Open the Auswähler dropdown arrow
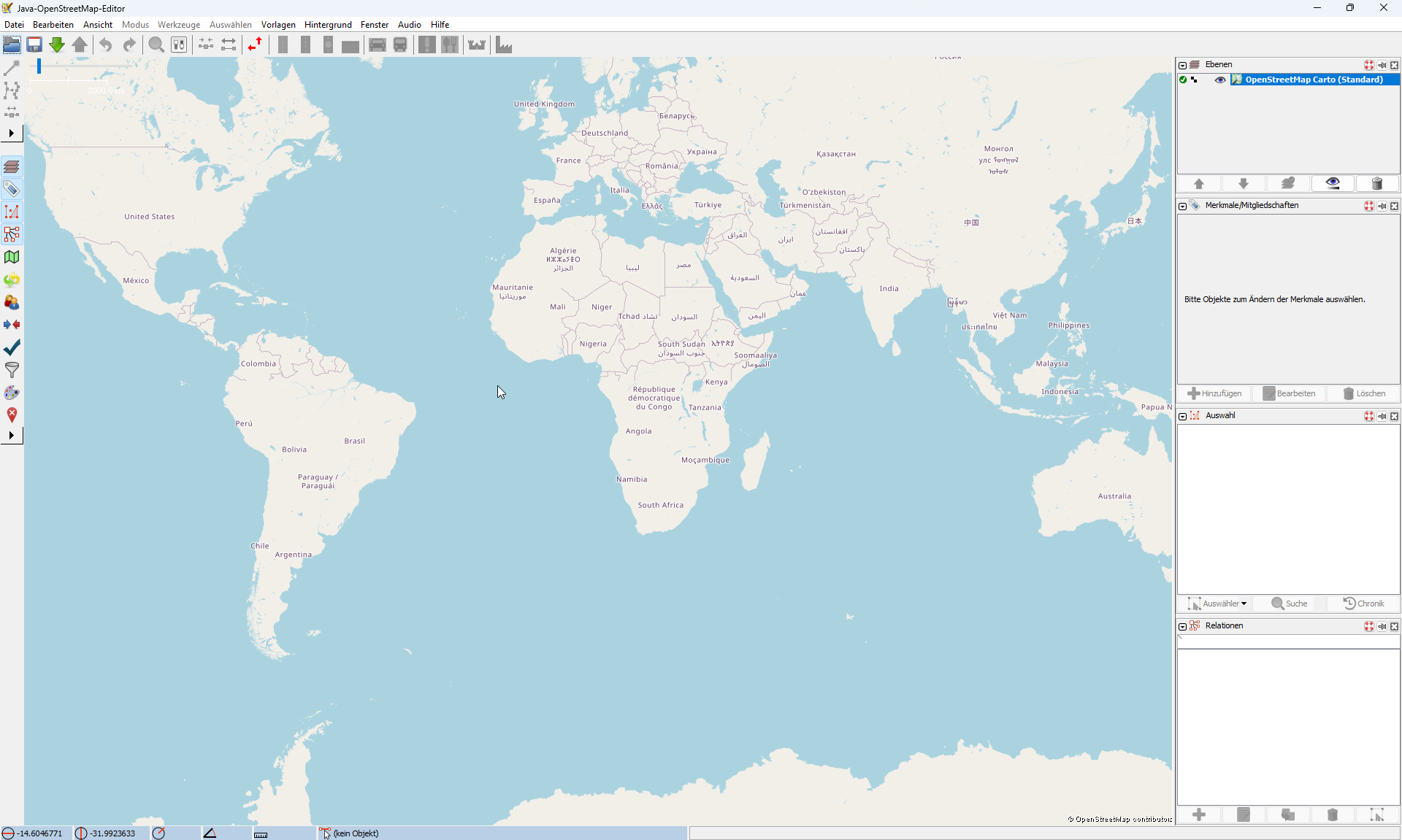 [1244, 604]
